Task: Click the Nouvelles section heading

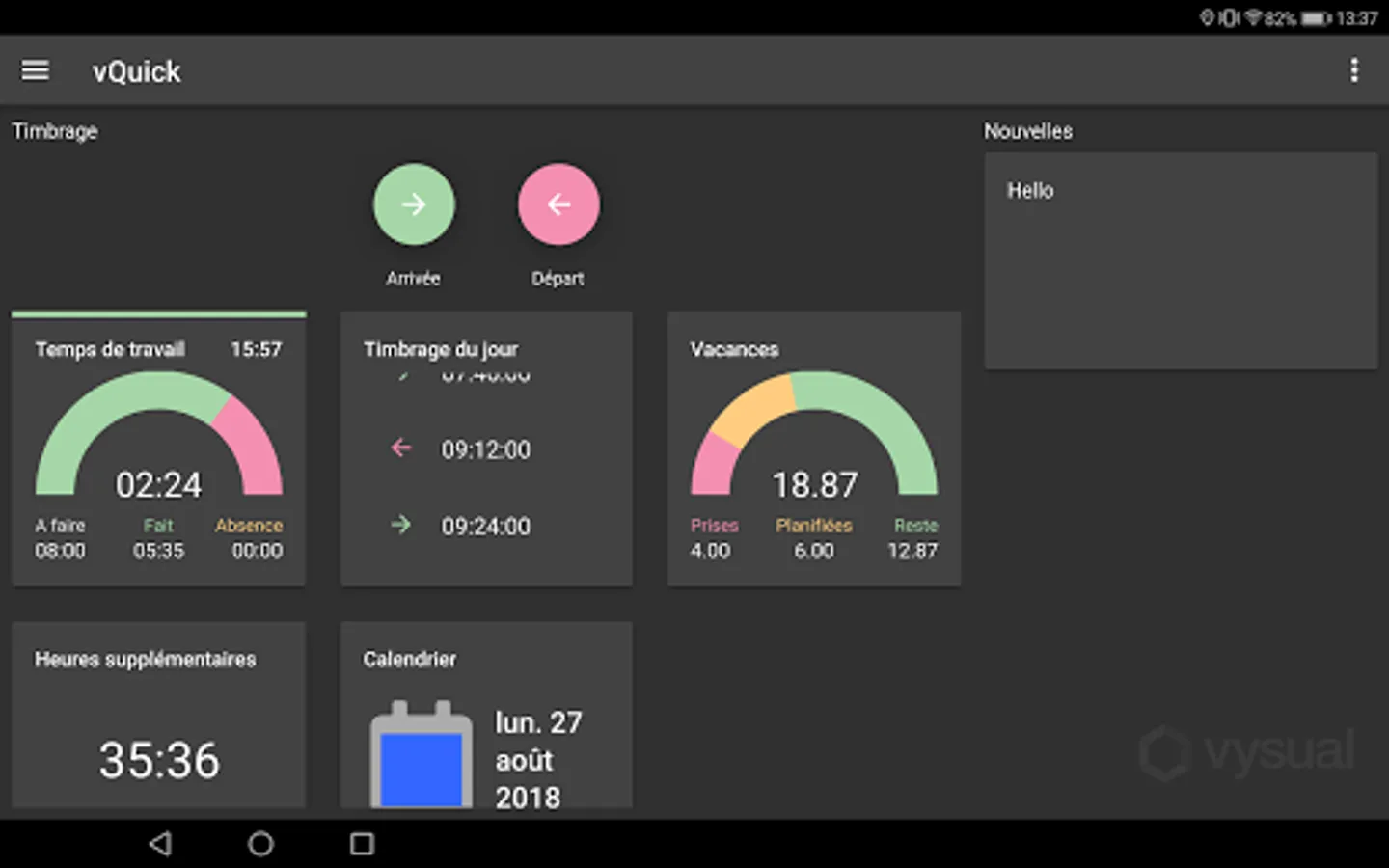Action: (x=1028, y=131)
